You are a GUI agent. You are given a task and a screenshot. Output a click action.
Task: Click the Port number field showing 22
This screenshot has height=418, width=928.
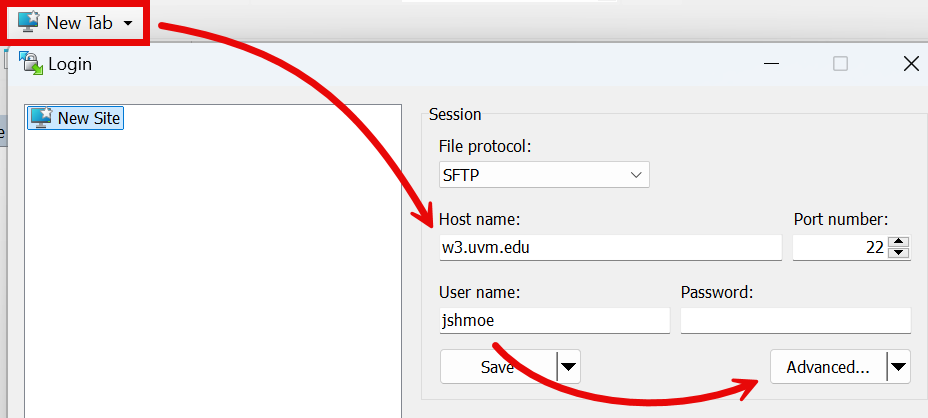pyautogui.click(x=840, y=247)
